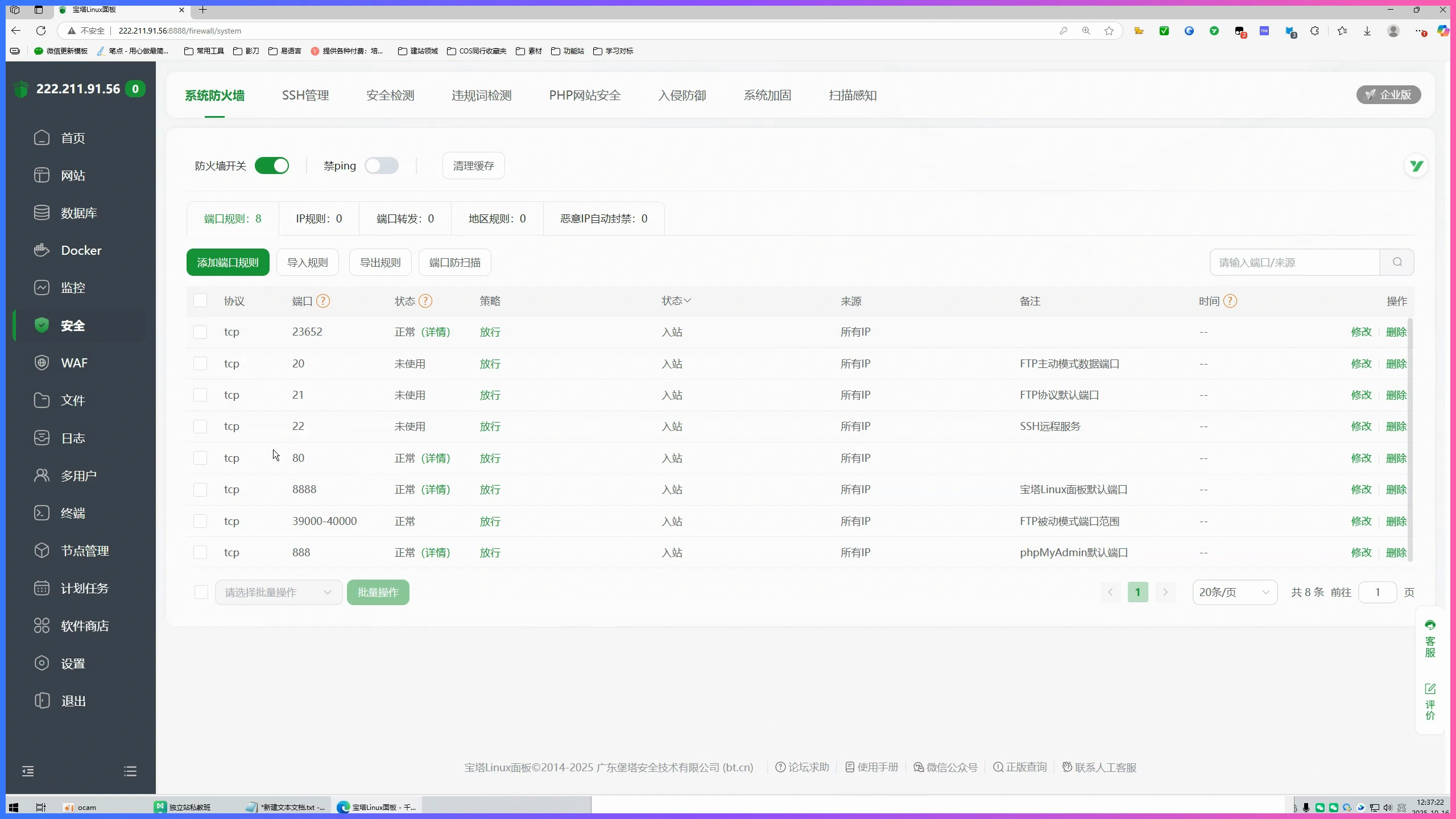Click the help question mark next to 状态
This screenshot has width=1456, height=819.
pos(425,301)
